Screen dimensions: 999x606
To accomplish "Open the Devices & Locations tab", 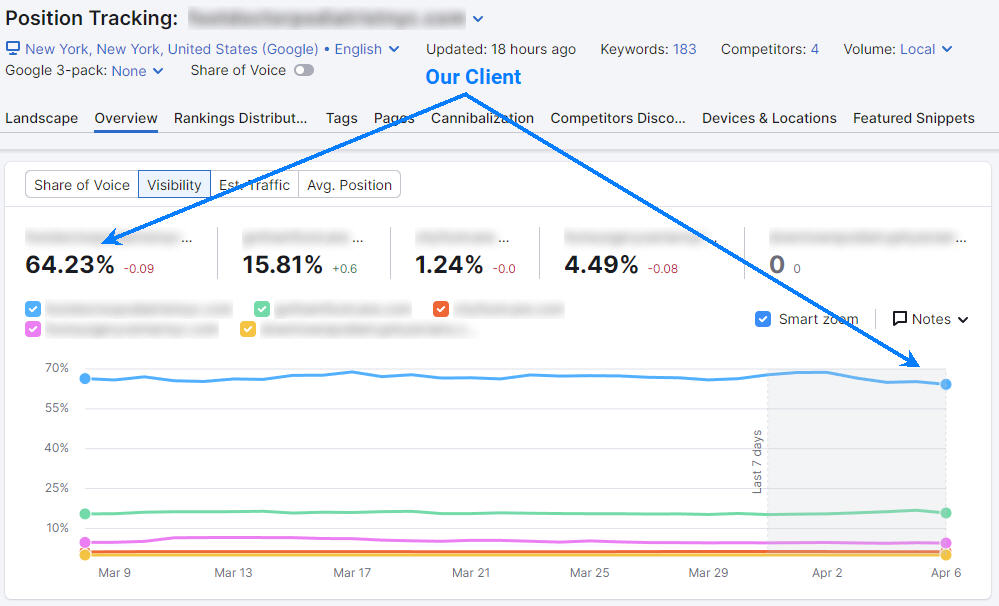I will tap(769, 118).
